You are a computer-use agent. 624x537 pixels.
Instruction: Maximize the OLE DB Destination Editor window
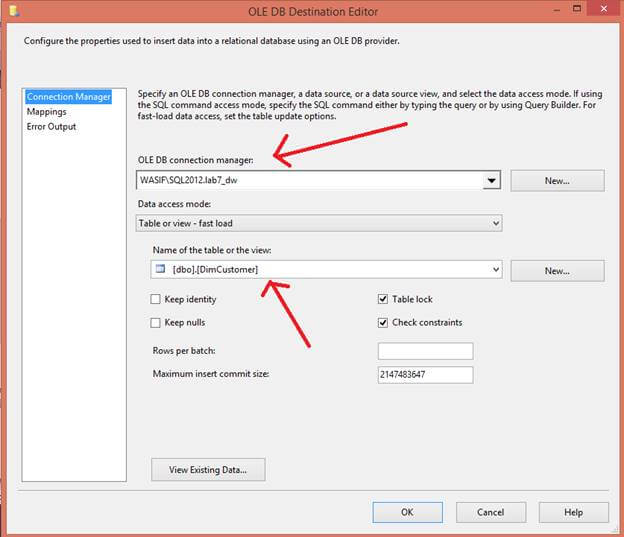pyautogui.click(x=577, y=9)
